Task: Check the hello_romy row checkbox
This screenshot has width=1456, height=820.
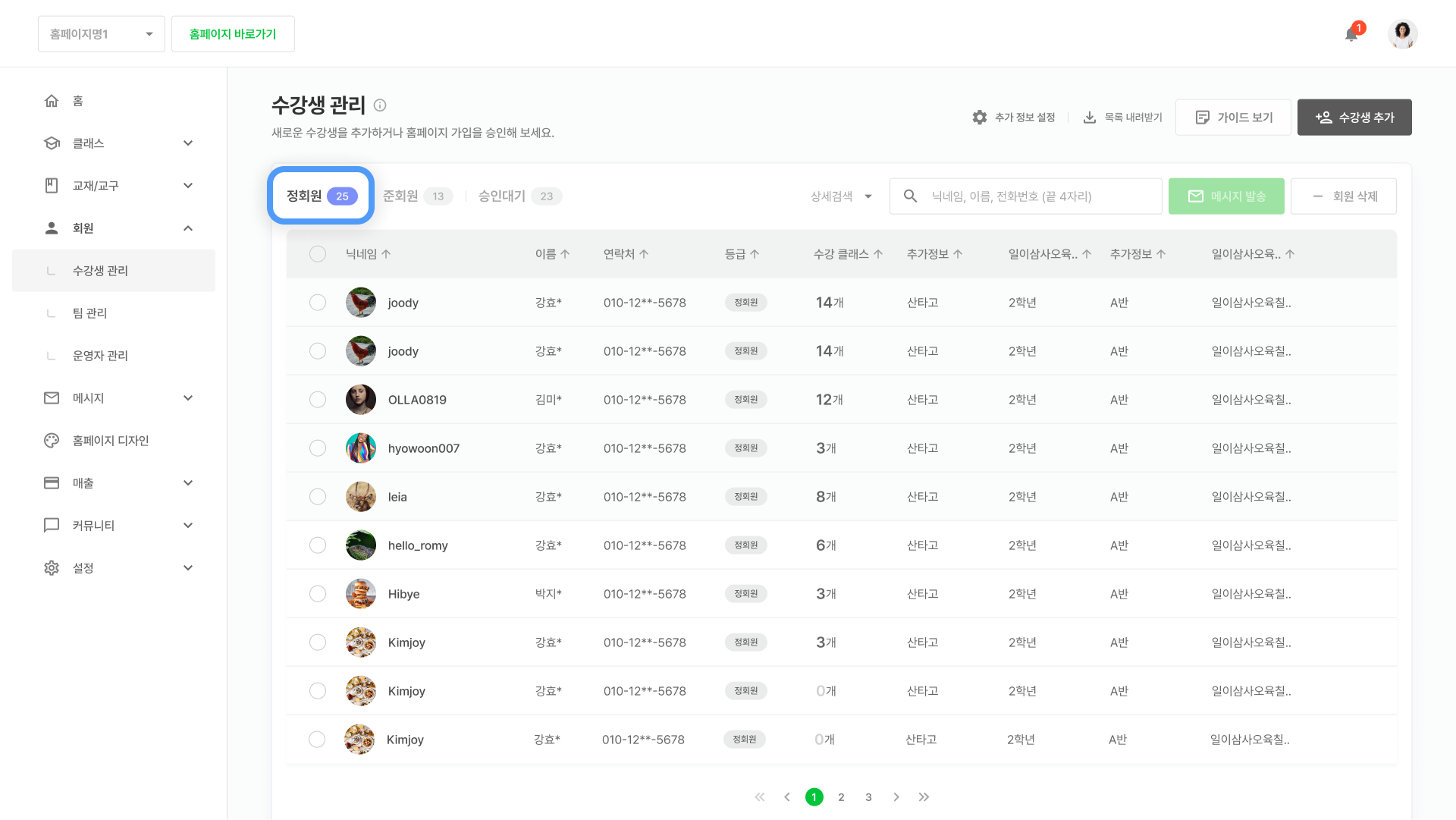Action: coord(318,545)
